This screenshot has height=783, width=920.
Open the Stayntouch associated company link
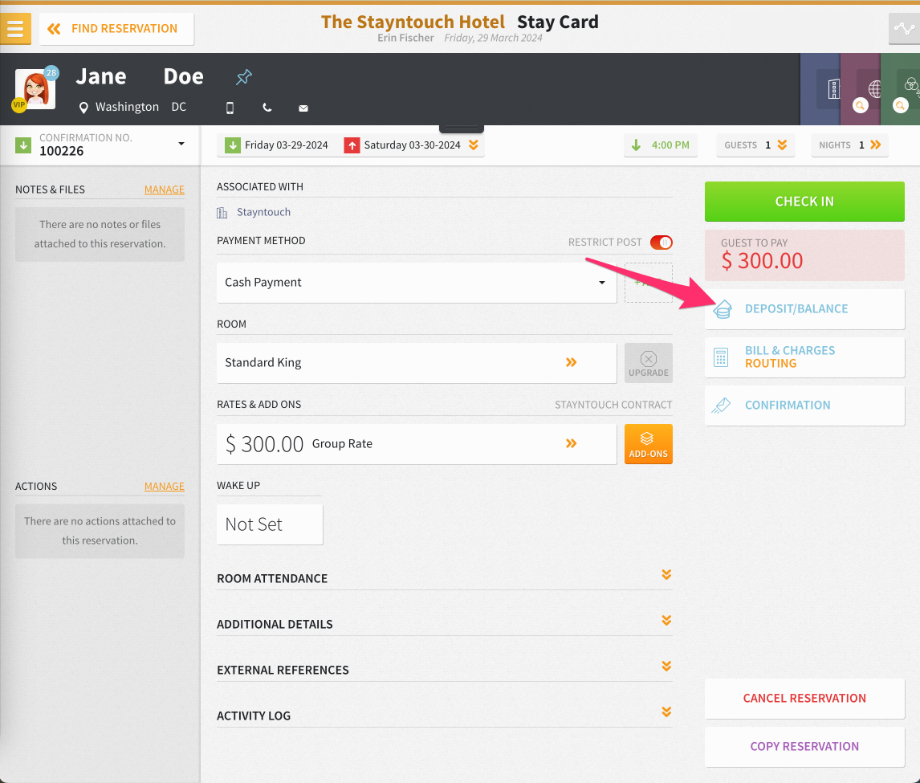(263, 212)
